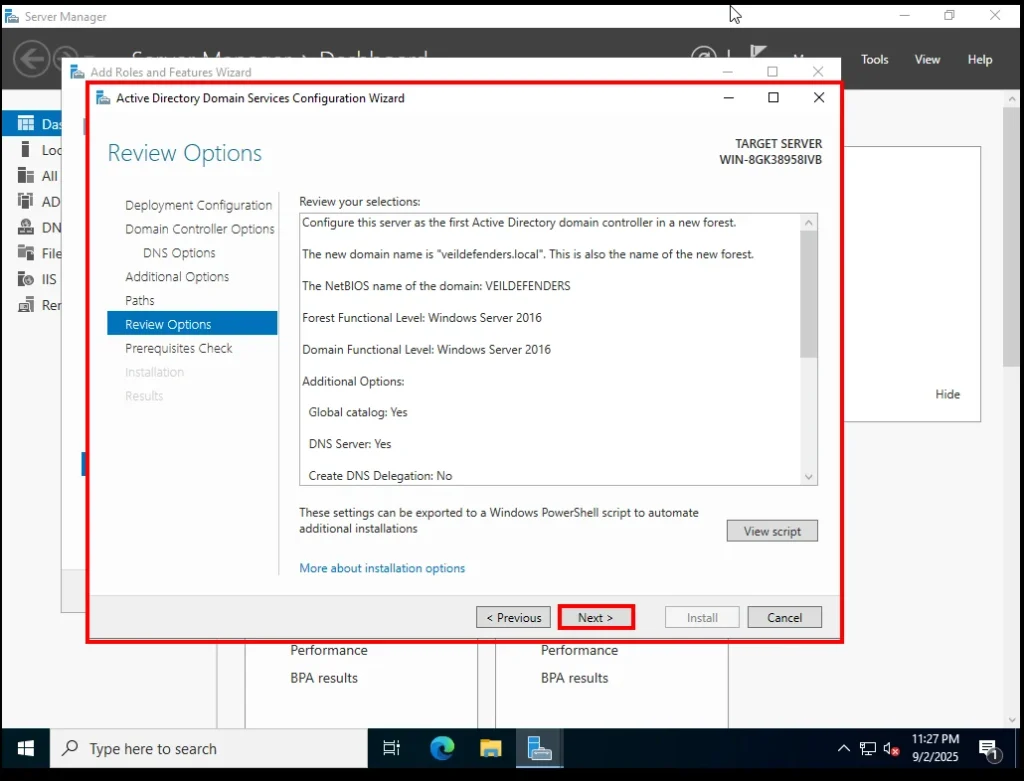The width and height of the screenshot is (1024, 781).
Task: Select Prerequisites Check step
Action: [x=178, y=348]
